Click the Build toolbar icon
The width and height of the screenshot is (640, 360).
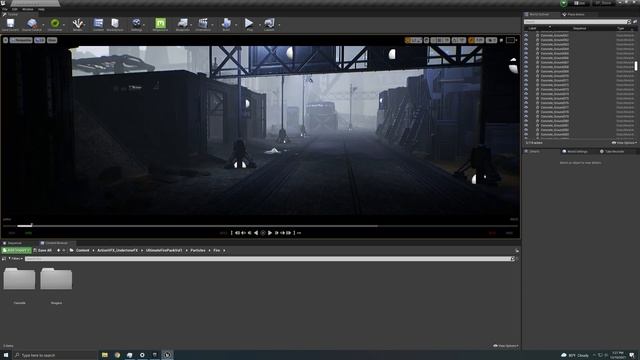click(226, 24)
